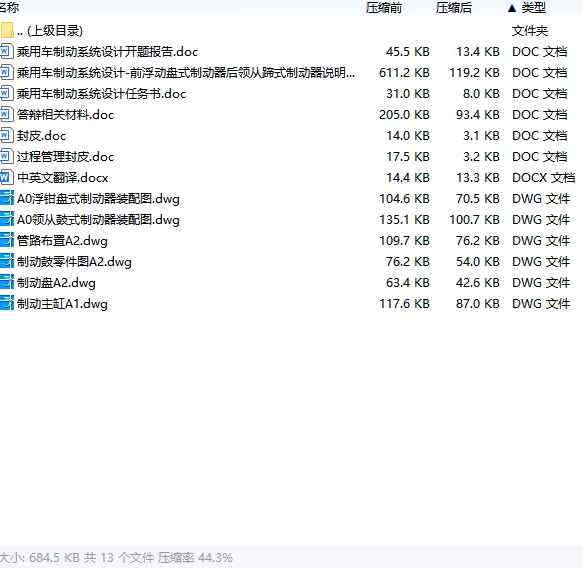This screenshot has height=568, width=583.
Task: Click the 119.2 KB compressed size value
Action: (x=474, y=72)
